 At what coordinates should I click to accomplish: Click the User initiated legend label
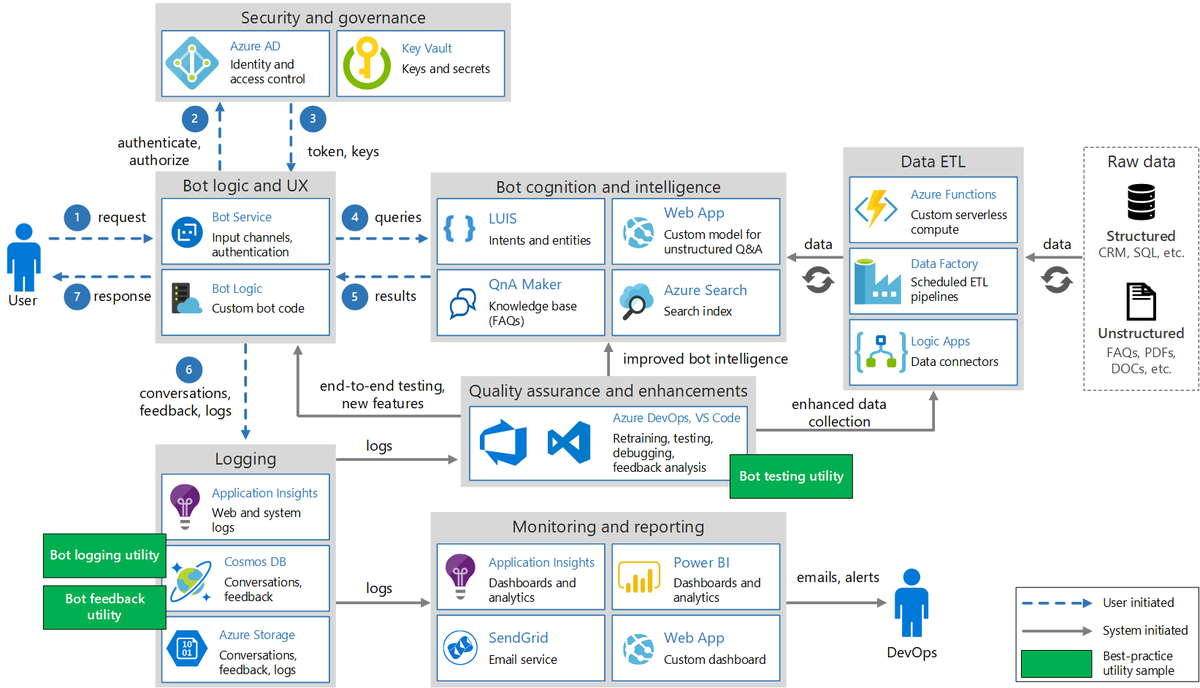coord(1138,603)
